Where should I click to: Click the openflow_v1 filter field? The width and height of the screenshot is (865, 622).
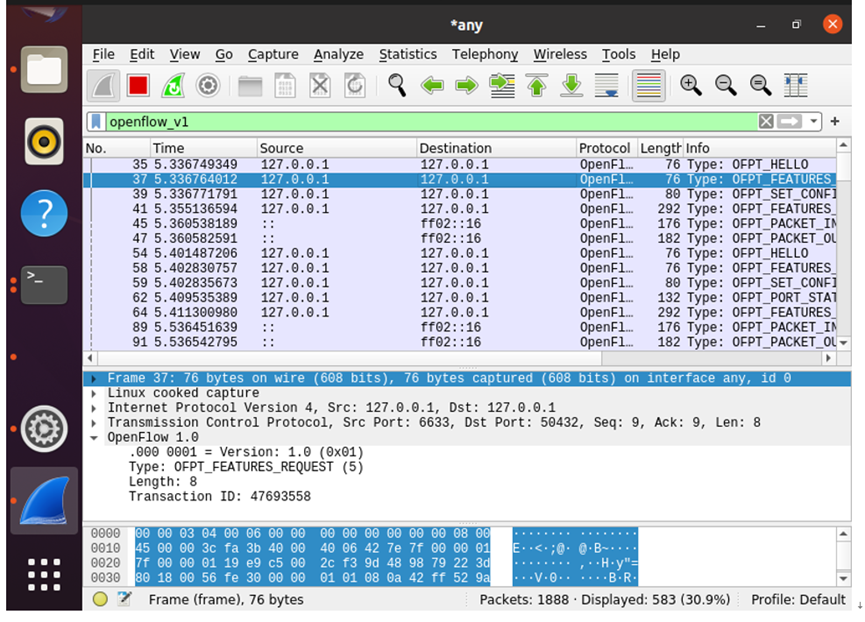tap(430, 121)
